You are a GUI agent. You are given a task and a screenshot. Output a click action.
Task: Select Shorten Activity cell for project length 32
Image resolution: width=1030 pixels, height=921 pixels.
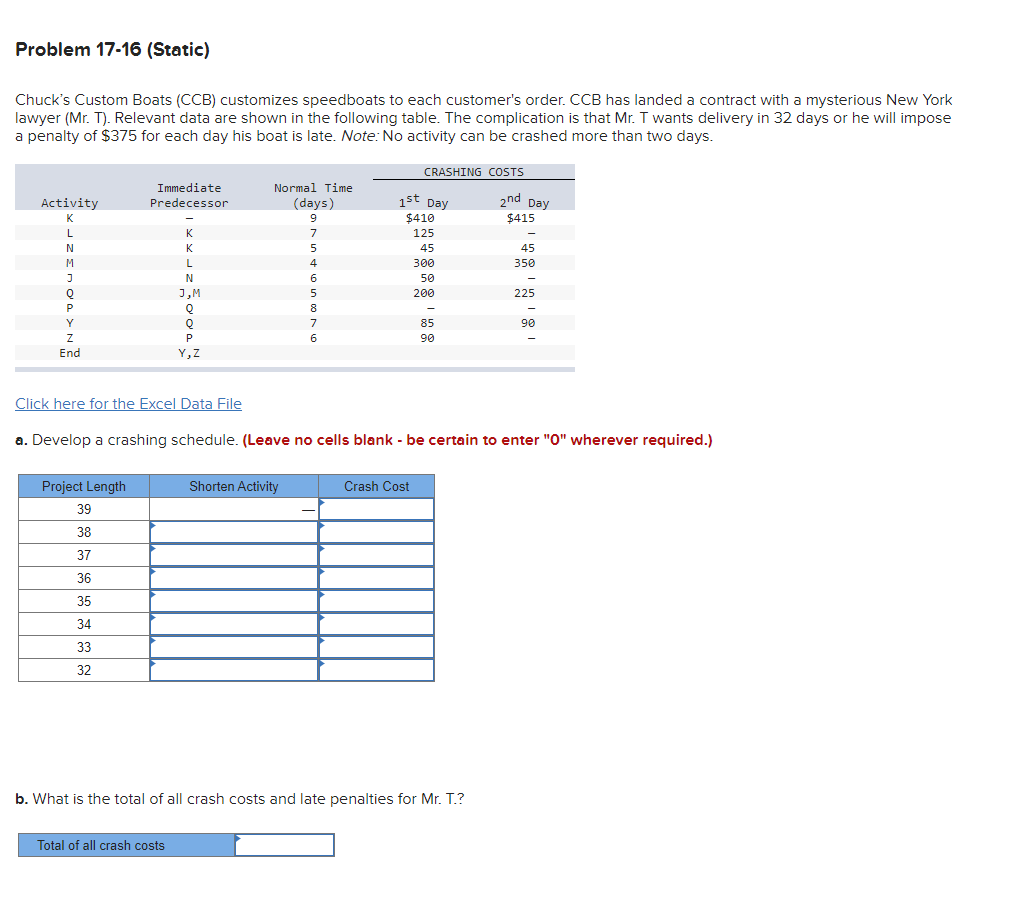234,670
